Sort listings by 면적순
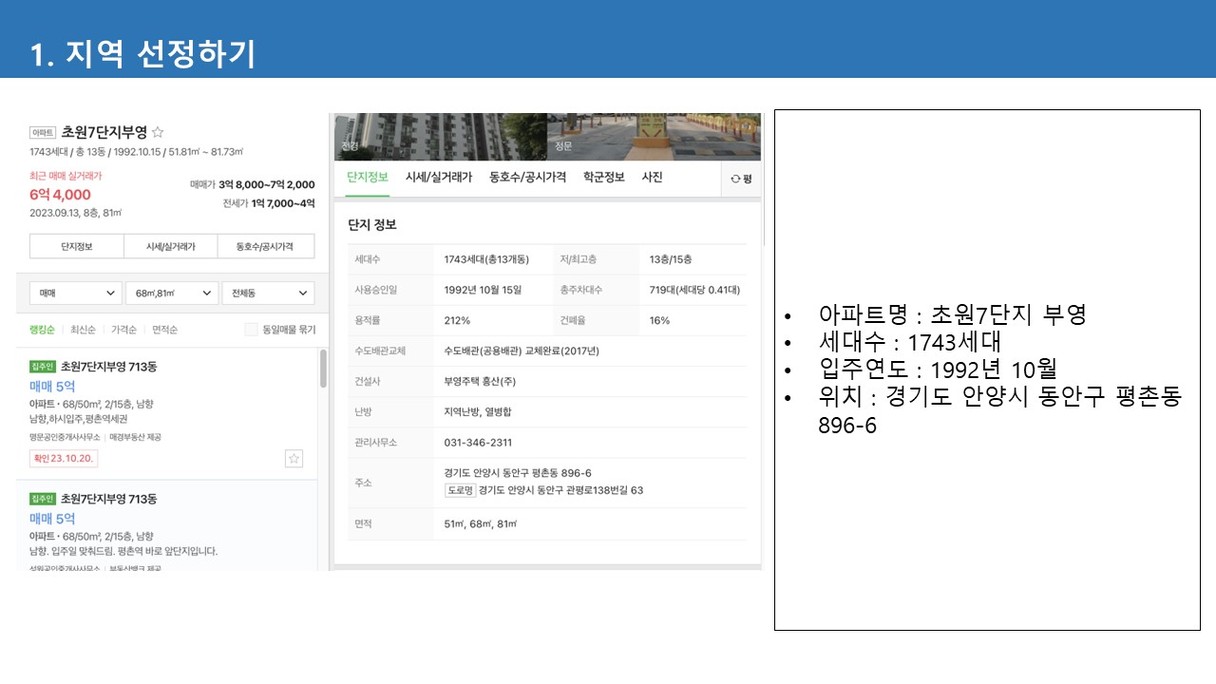This screenshot has width=1216, height=684. 165,330
